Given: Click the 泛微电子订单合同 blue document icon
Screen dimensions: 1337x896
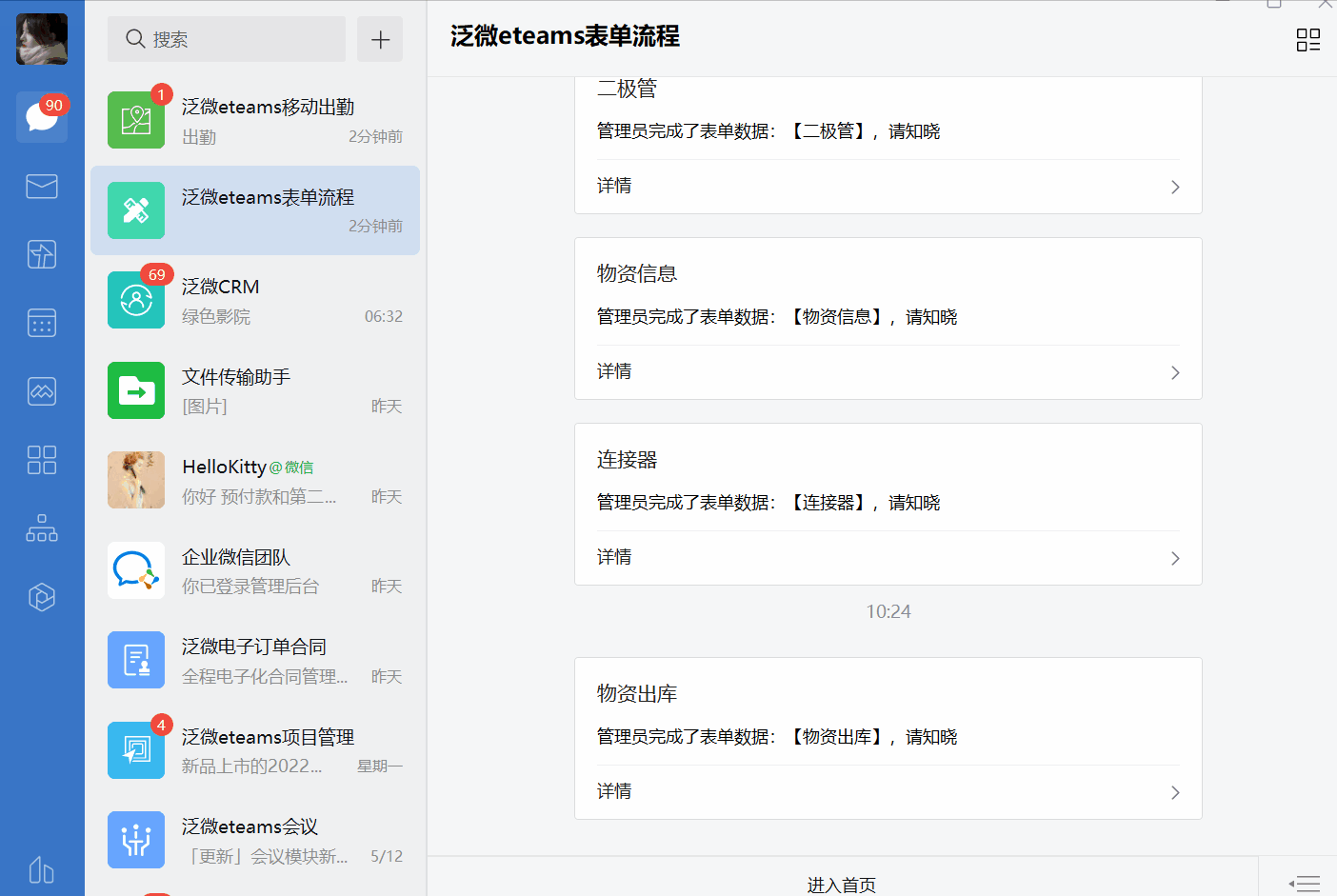Looking at the screenshot, I should (x=136, y=660).
